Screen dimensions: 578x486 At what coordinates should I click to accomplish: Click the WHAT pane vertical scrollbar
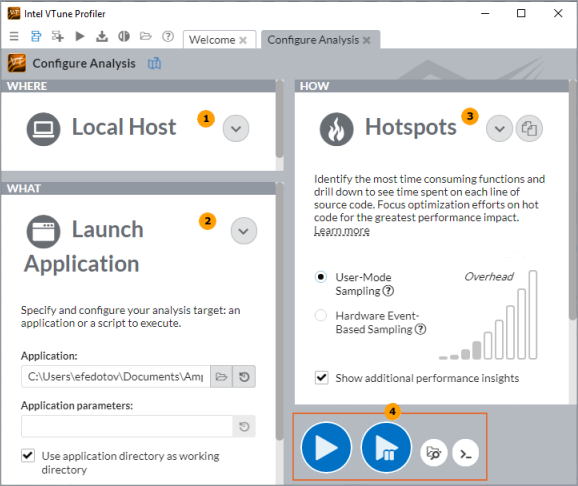(280, 312)
